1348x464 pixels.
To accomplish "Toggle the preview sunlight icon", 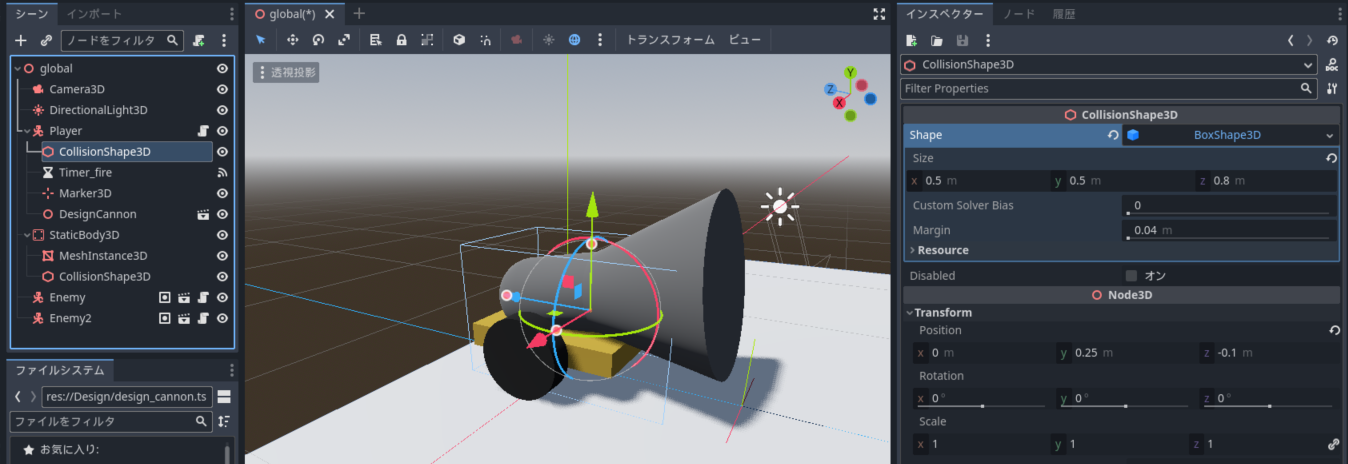I will pyautogui.click(x=548, y=40).
